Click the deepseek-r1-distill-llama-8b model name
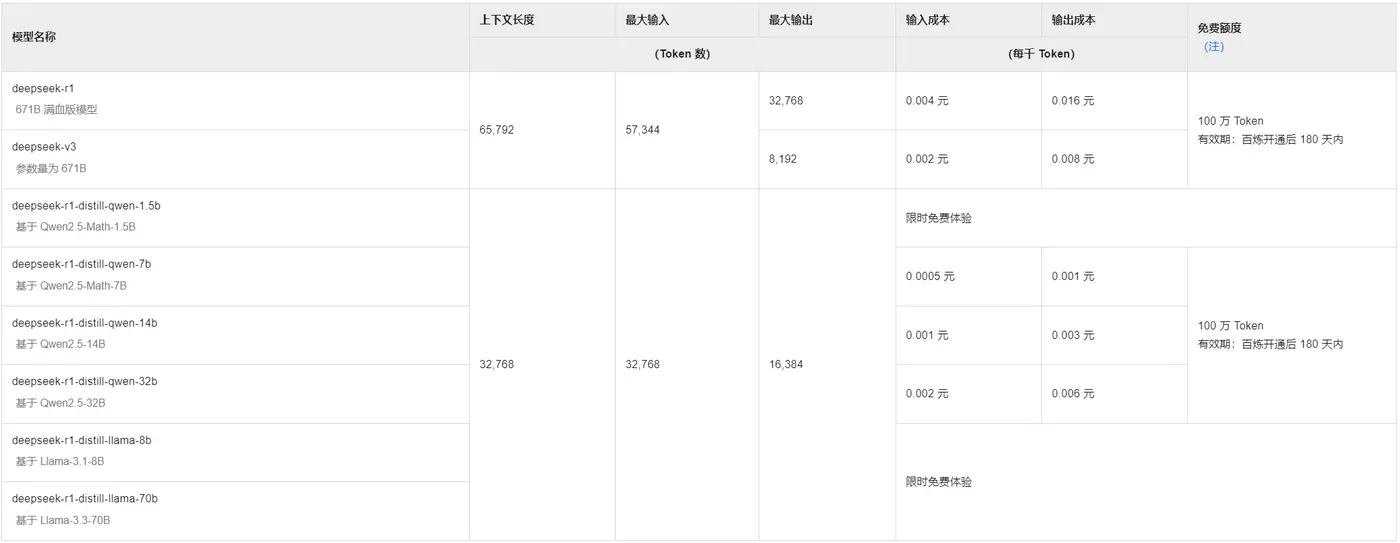Screen dimensions: 1400x543 (82, 440)
